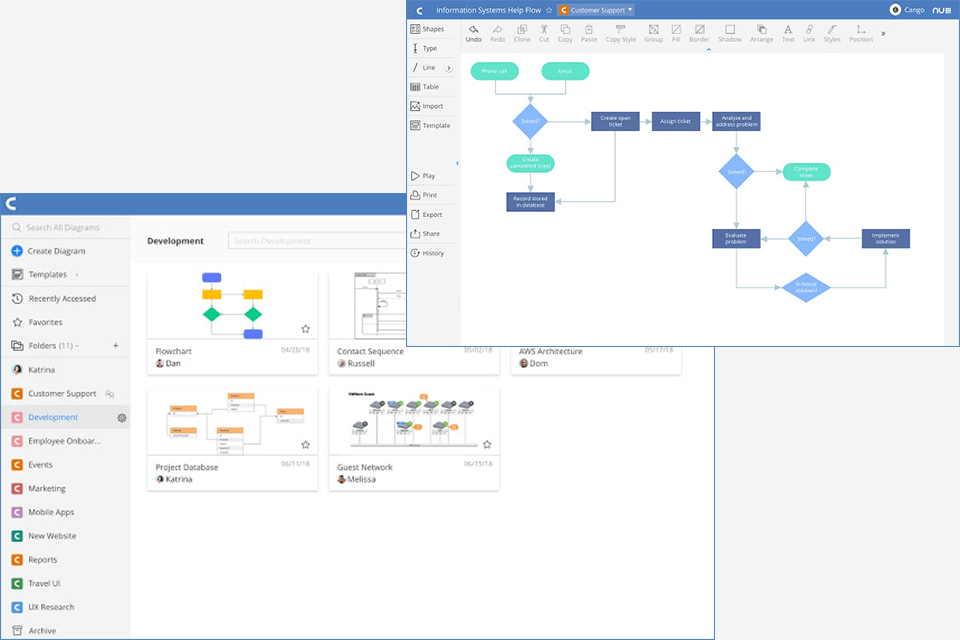The width and height of the screenshot is (960, 640).
Task: Click the Create Diagram button
Action: tap(48, 251)
